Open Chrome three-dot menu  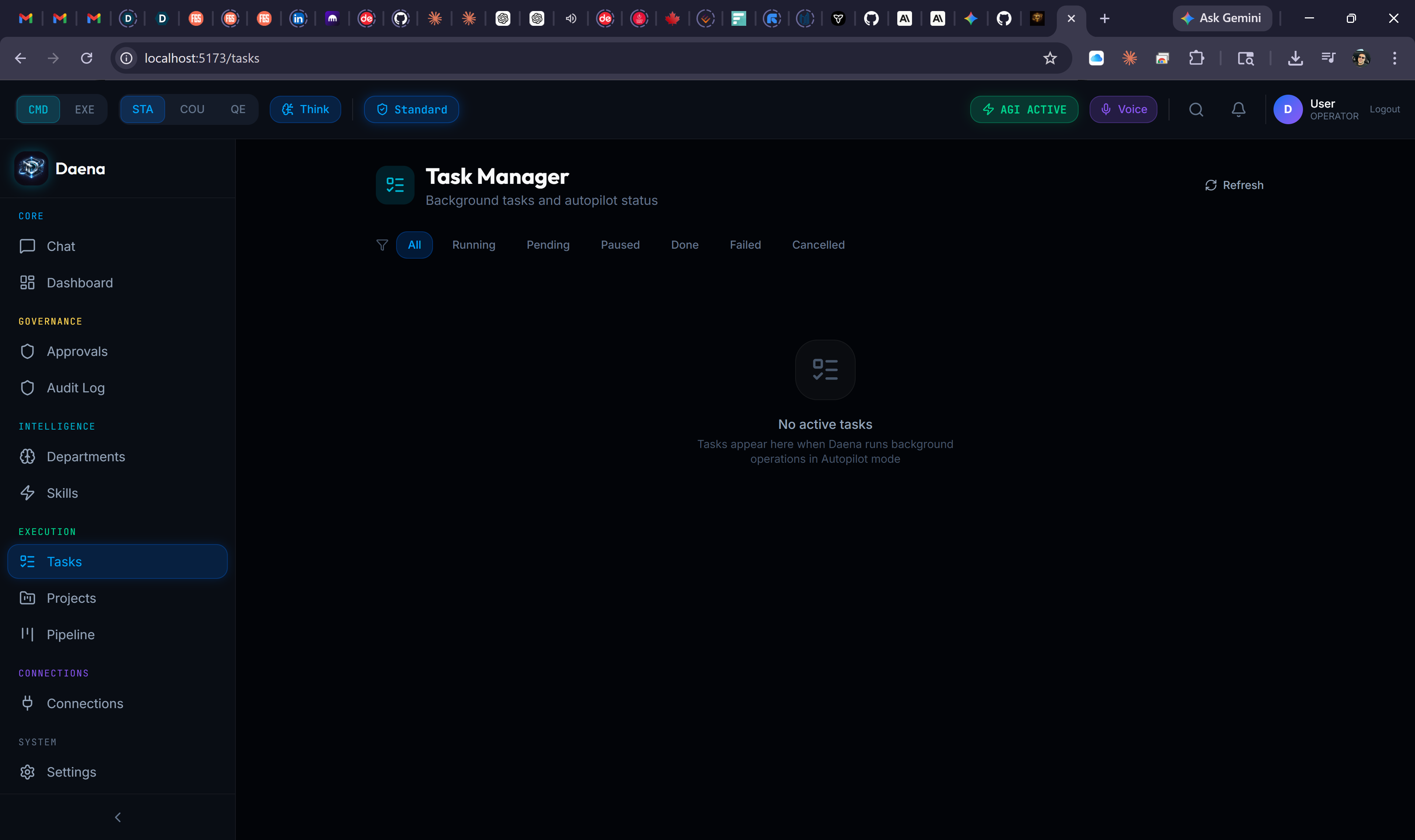click(x=1394, y=58)
